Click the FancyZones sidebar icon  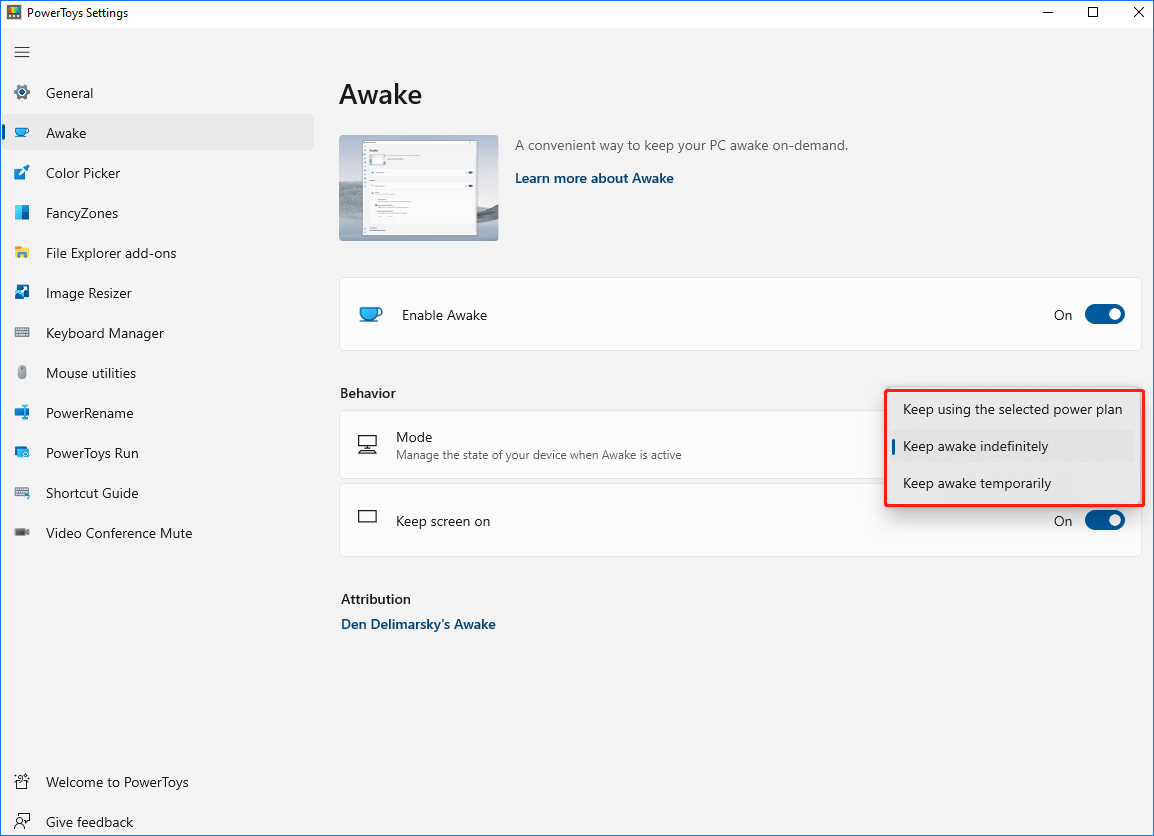pos(22,213)
